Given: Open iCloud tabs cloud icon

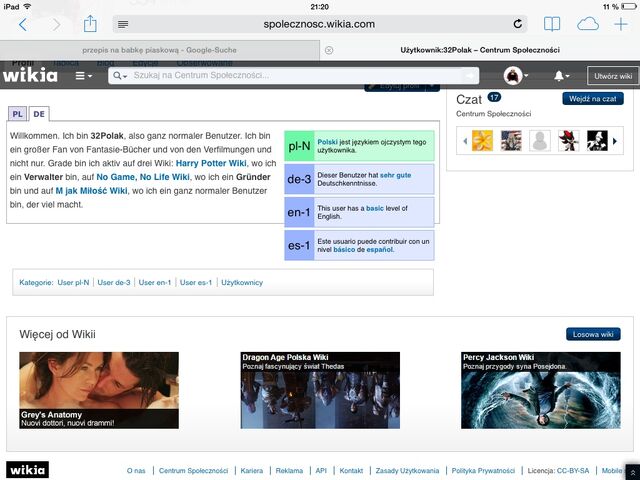Looking at the screenshot, I should point(588,24).
